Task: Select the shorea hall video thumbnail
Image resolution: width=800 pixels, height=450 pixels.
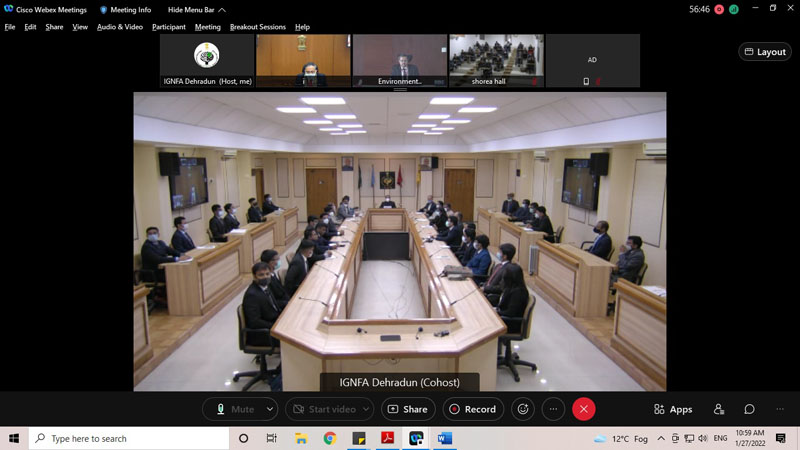Action: pos(496,60)
